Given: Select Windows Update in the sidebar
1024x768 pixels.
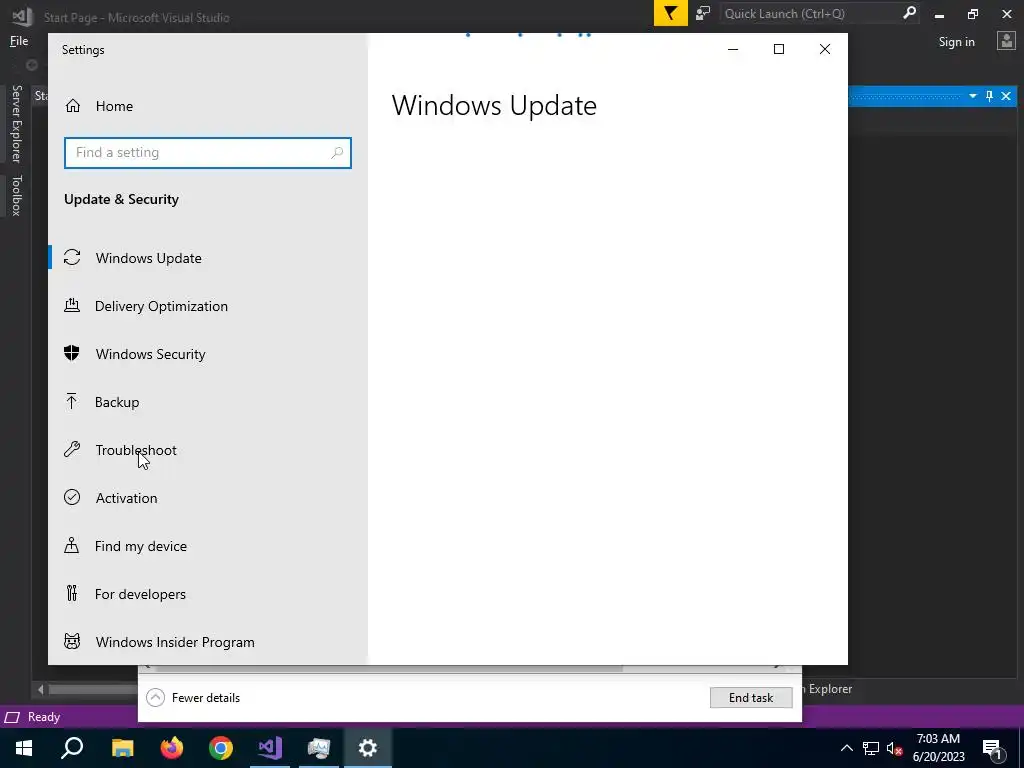Looking at the screenshot, I should tap(148, 258).
